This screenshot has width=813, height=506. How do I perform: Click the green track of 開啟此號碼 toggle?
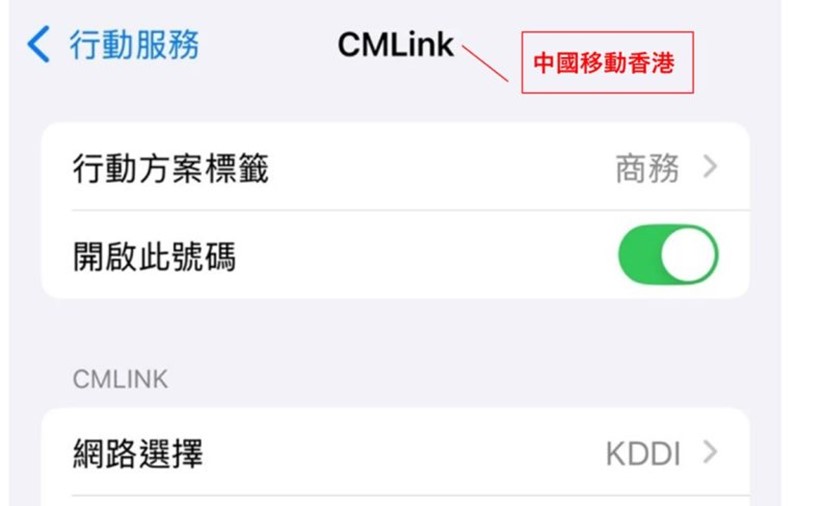[639, 255]
